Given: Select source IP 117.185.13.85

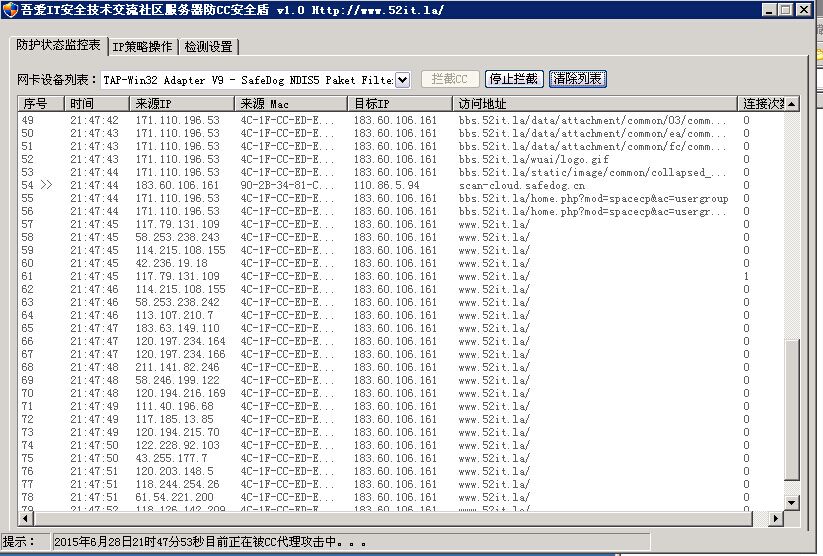Looking at the screenshot, I should pos(174,419).
